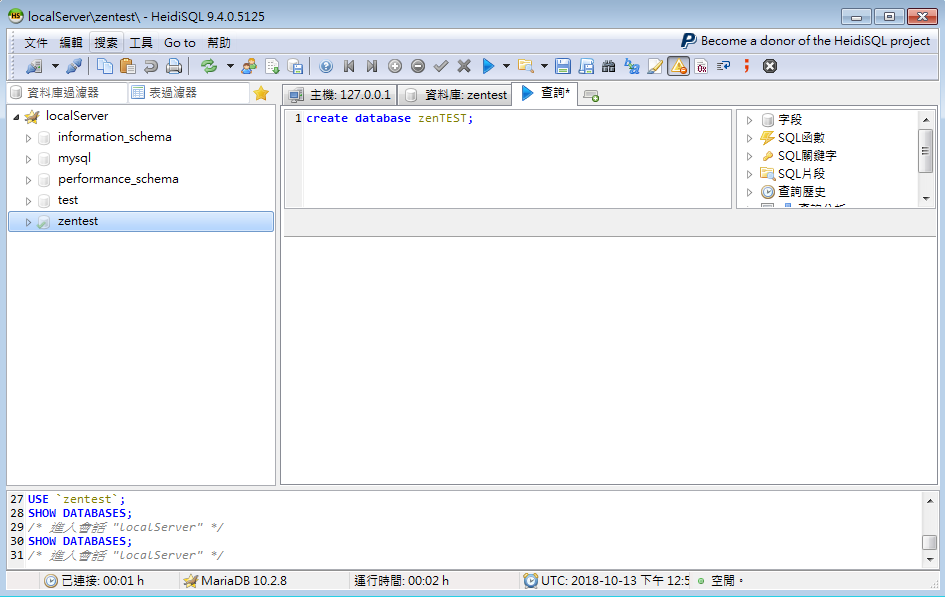Click the Find text binoculars icon
945x597 pixels.
pyautogui.click(x=609, y=66)
